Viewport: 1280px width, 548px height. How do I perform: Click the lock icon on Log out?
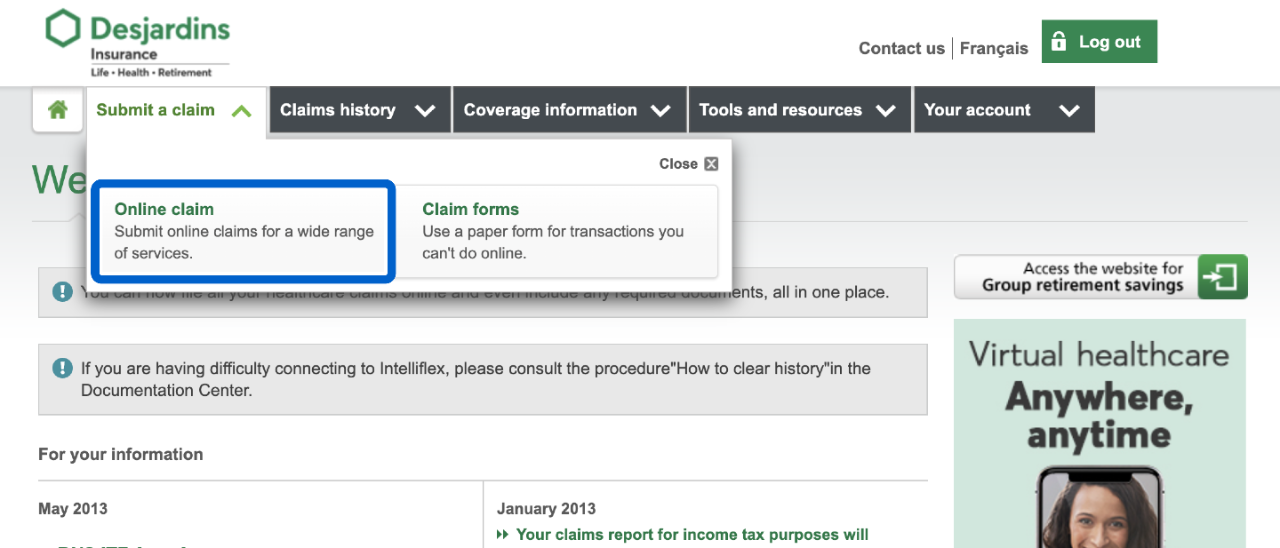coord(1059,42)
